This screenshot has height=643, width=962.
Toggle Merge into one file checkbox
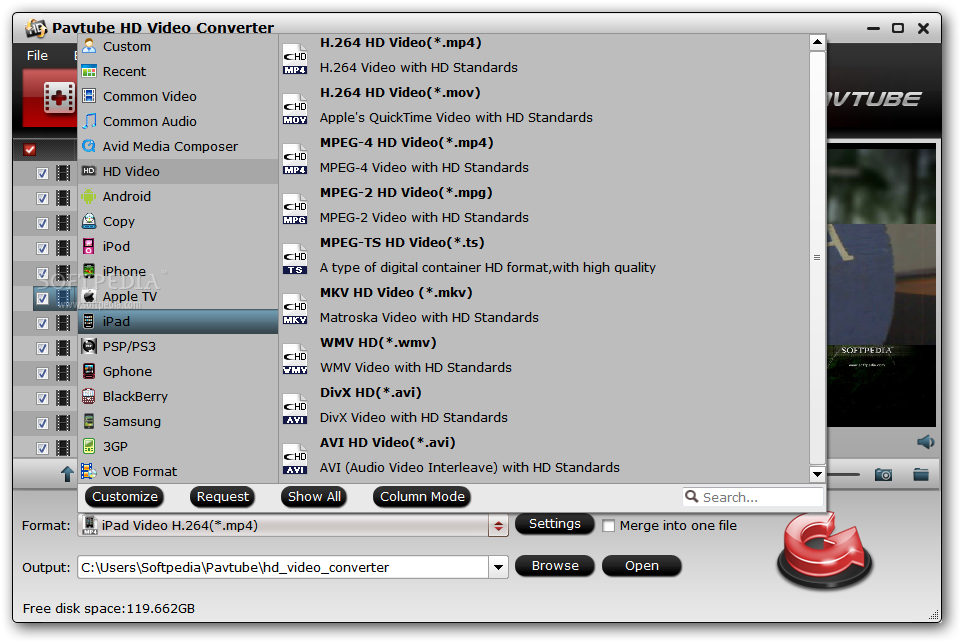tap(609, 526)
